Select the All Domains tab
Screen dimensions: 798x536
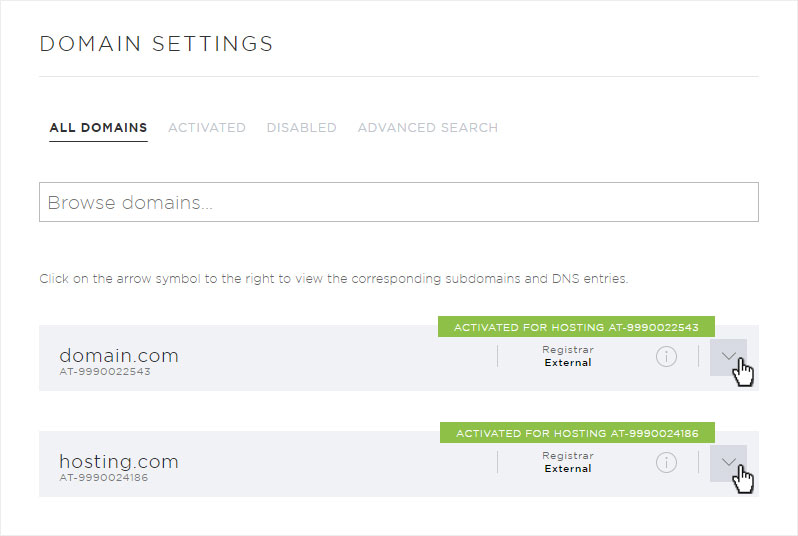(98, 128)
